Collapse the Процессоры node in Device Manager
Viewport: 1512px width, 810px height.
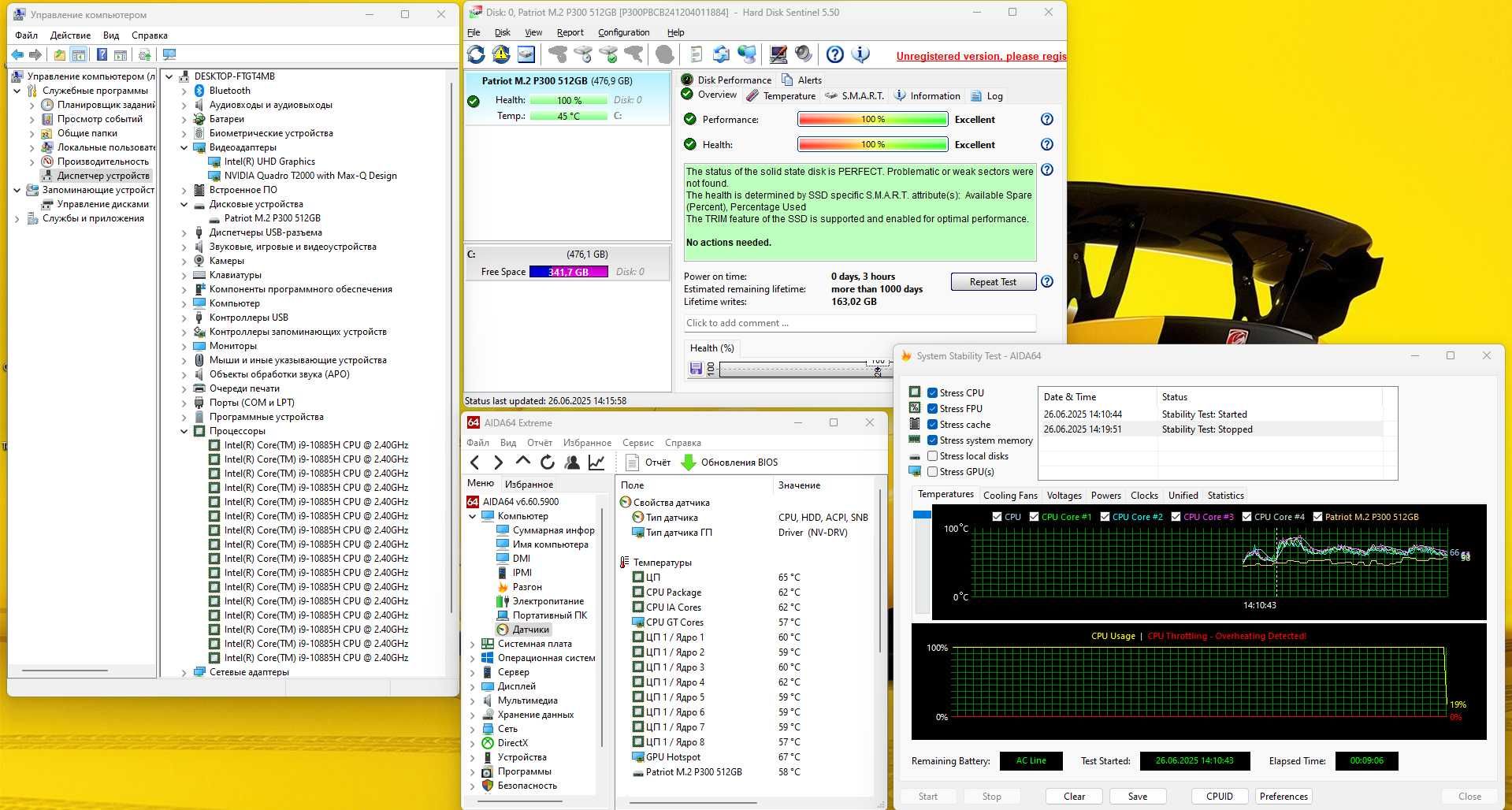184,431
